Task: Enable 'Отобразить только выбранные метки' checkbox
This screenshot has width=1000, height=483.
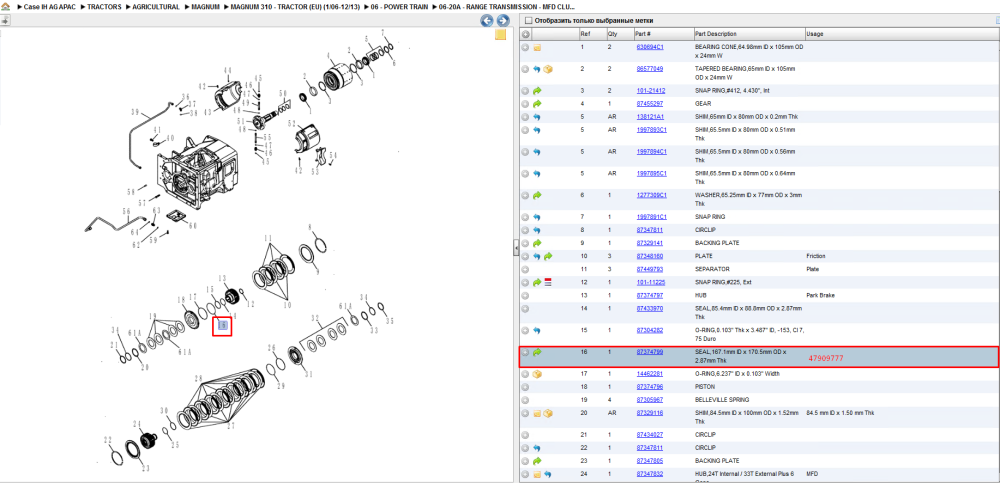Action: [527, 20]
